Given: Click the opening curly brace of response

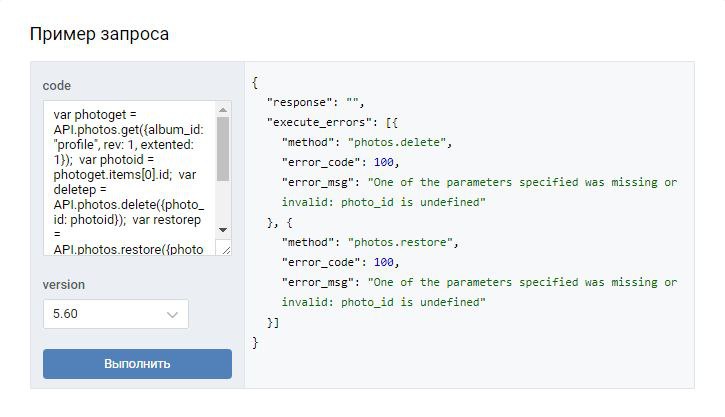Looking at the screenshot, I should (x=256, y=82).
